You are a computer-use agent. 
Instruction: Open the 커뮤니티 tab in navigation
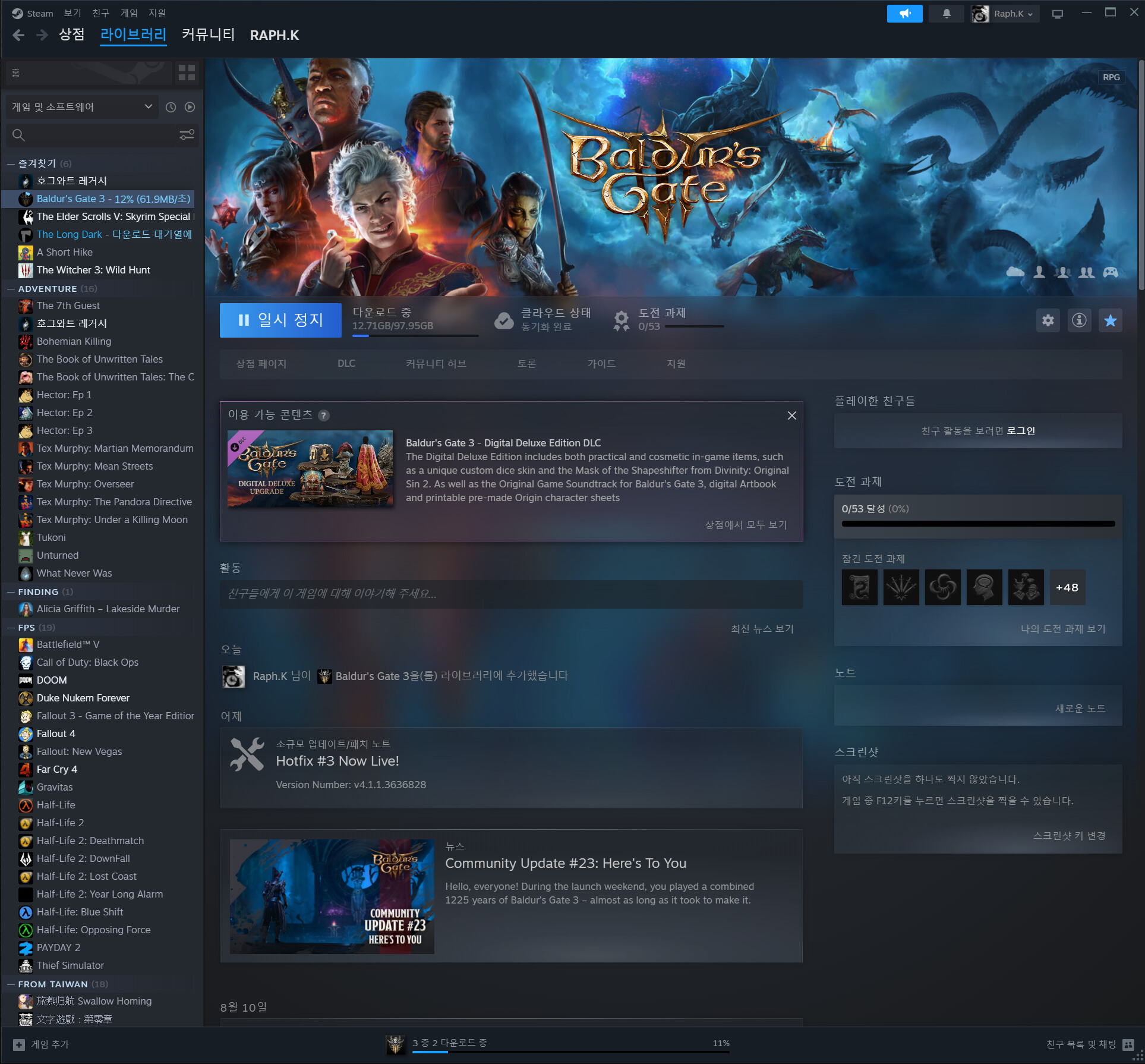(208, 35)
